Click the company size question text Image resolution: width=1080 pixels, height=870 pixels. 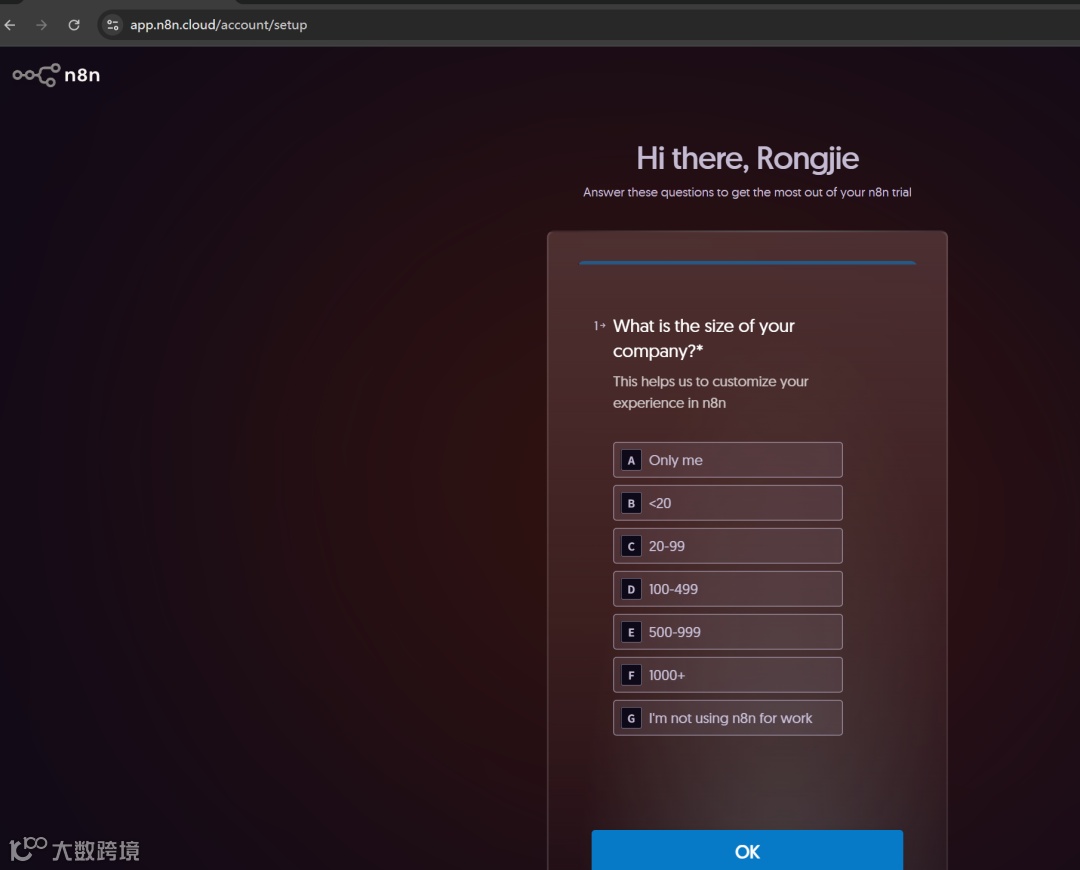point(703,338)
